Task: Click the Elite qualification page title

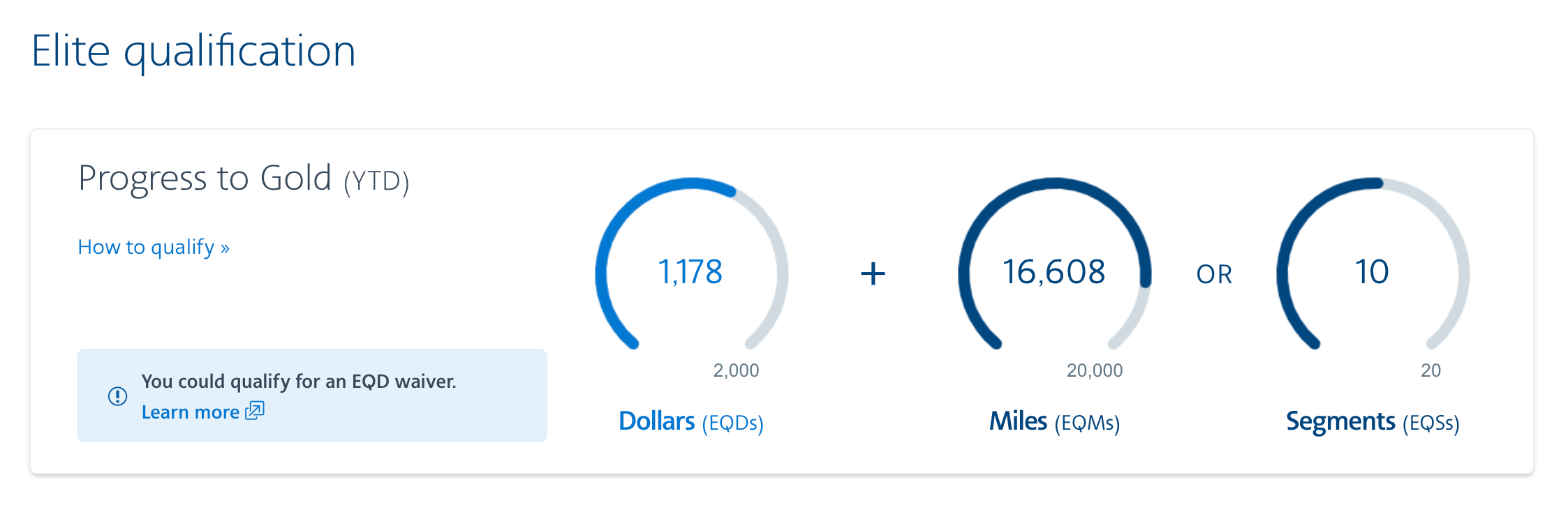Action: (x=193, y=51)
